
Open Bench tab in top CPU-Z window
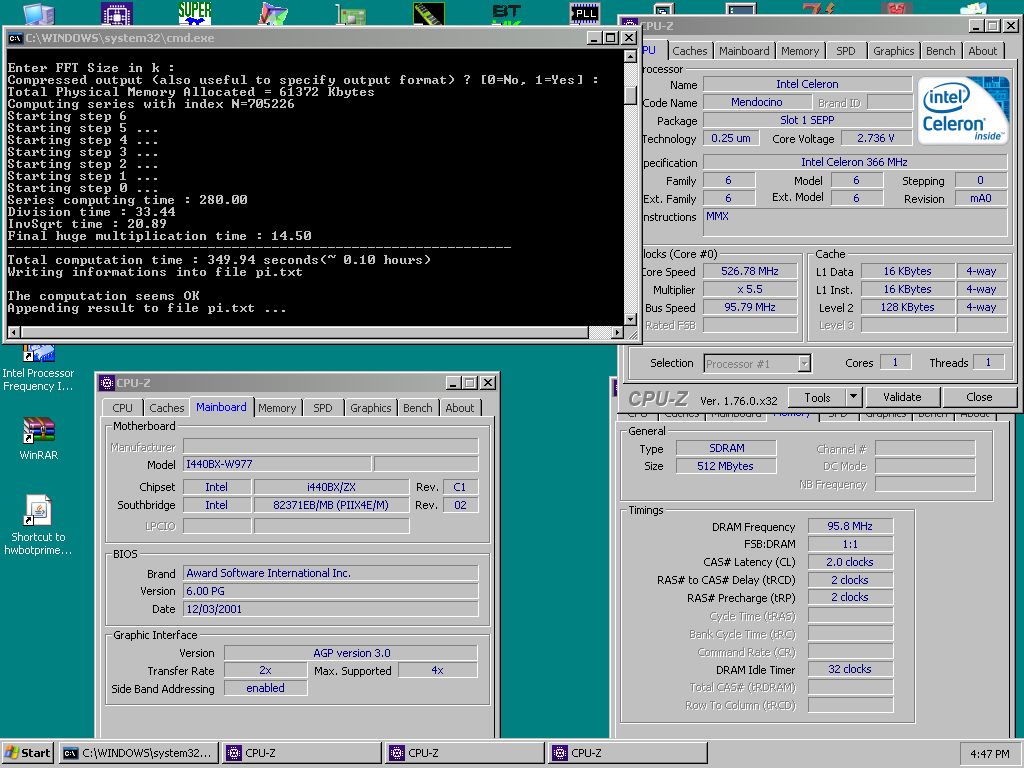pyautogui.click(x=940, y=51)
